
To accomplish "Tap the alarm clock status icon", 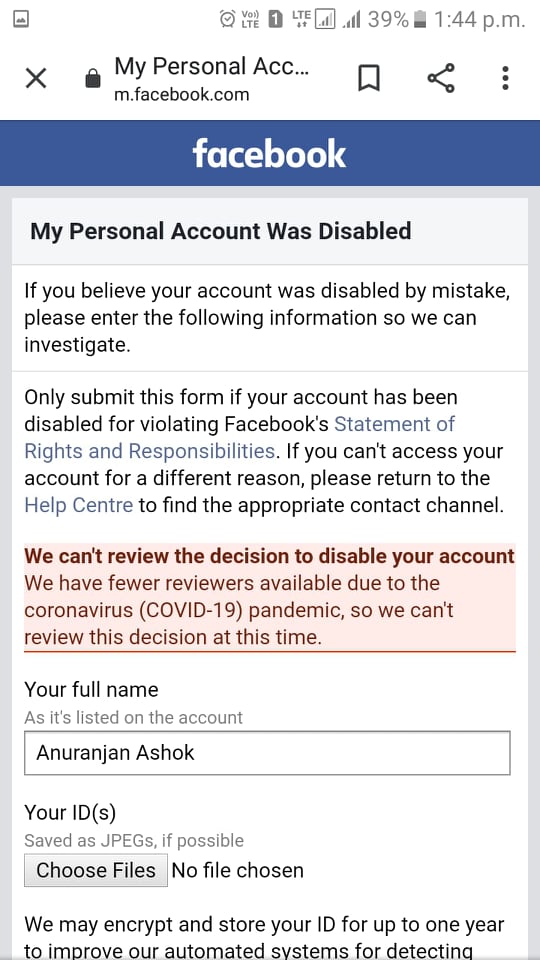I will point(227,20).
